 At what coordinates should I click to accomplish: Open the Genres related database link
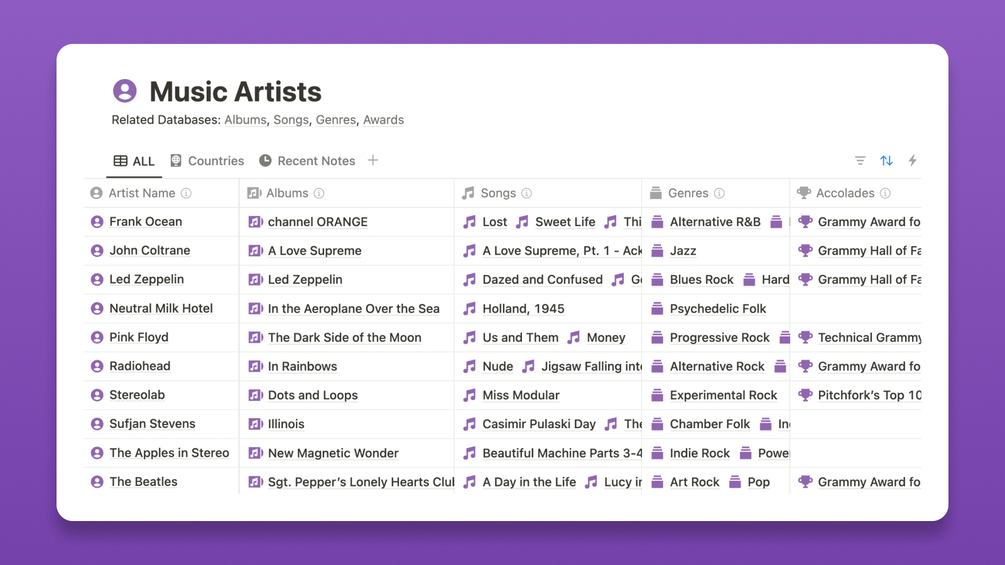[x=336, y=120]
